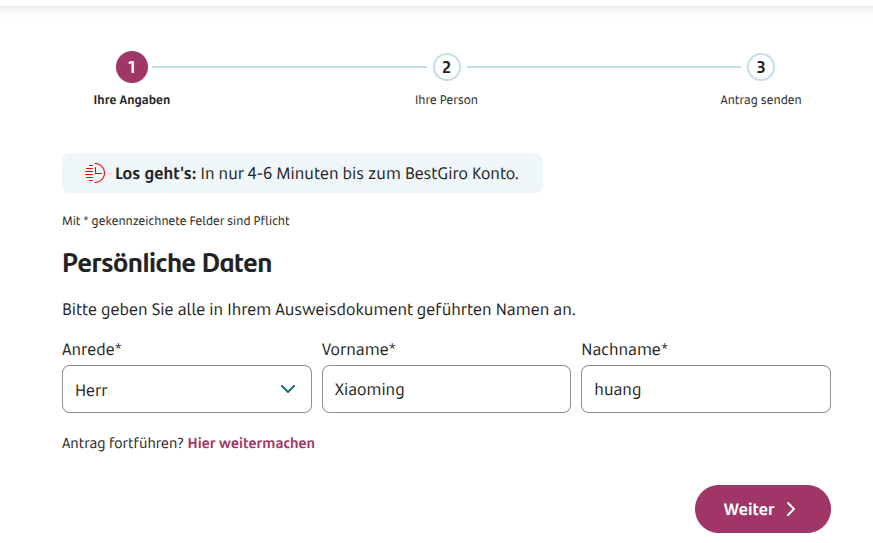Select the 'Ihre Angaben' step label
The width and height of the screenshot is (873, 543).
pos(132,100)
